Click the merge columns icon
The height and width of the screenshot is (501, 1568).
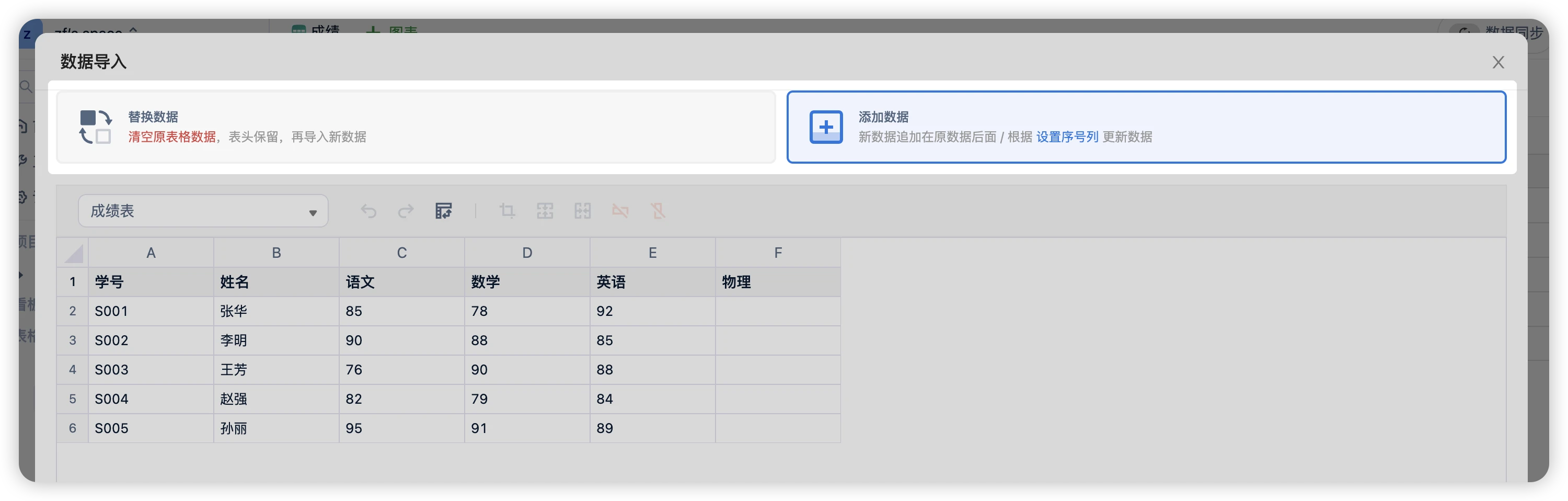[x=583, y=211]
